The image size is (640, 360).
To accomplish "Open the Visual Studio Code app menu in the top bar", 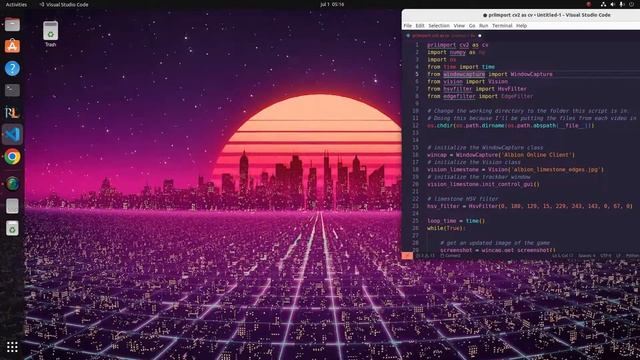I will tap(64, 4).
